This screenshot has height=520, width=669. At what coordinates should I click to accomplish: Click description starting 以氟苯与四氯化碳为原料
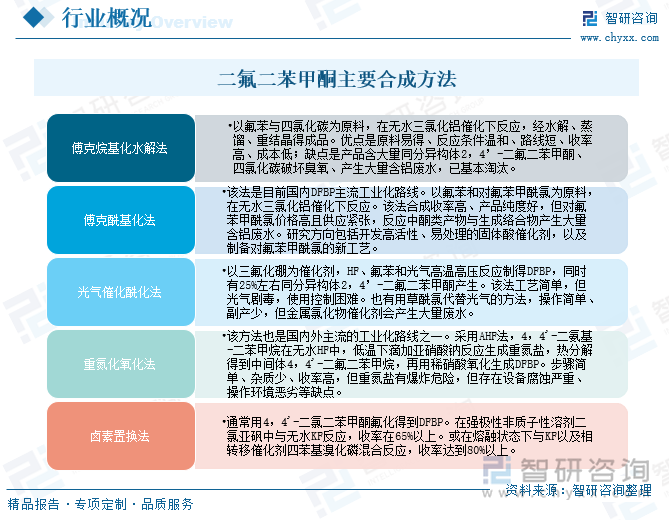click(x=411, y=148)
